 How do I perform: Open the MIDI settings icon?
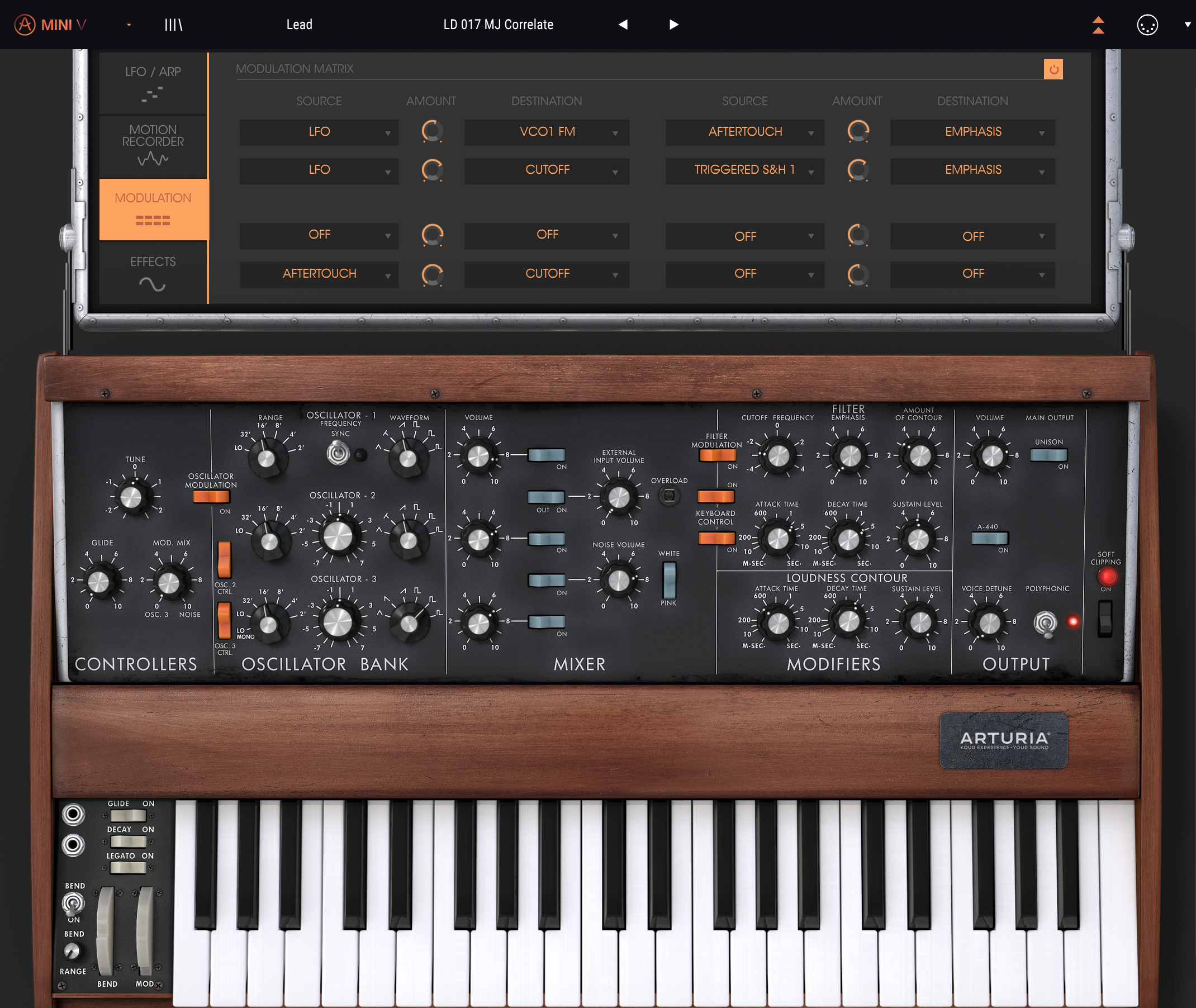(x=1147, y=25)
